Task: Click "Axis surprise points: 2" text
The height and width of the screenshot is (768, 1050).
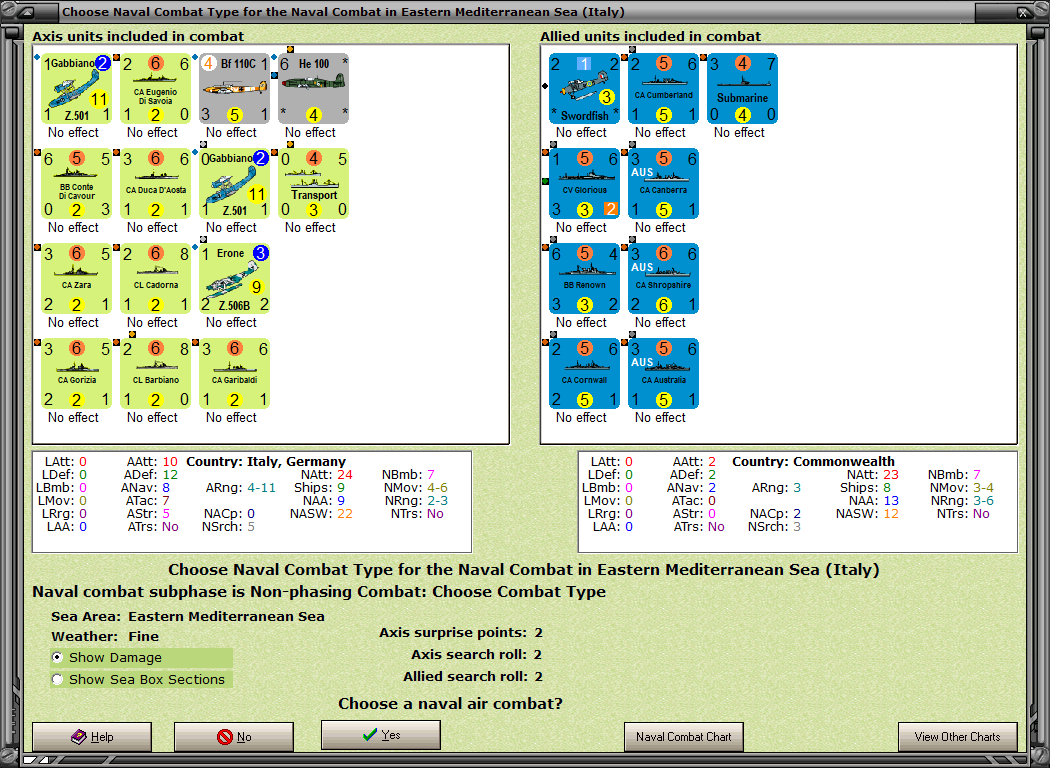Action: [461, 633]
